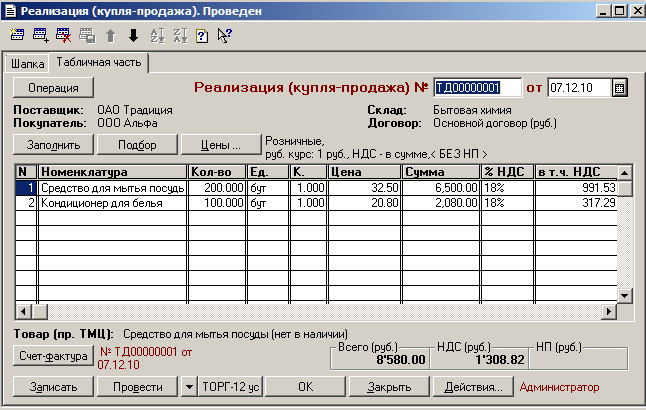This screenshot has width=646, height=410.
Task: Click the Счет-фактура button
Action: 53,355
